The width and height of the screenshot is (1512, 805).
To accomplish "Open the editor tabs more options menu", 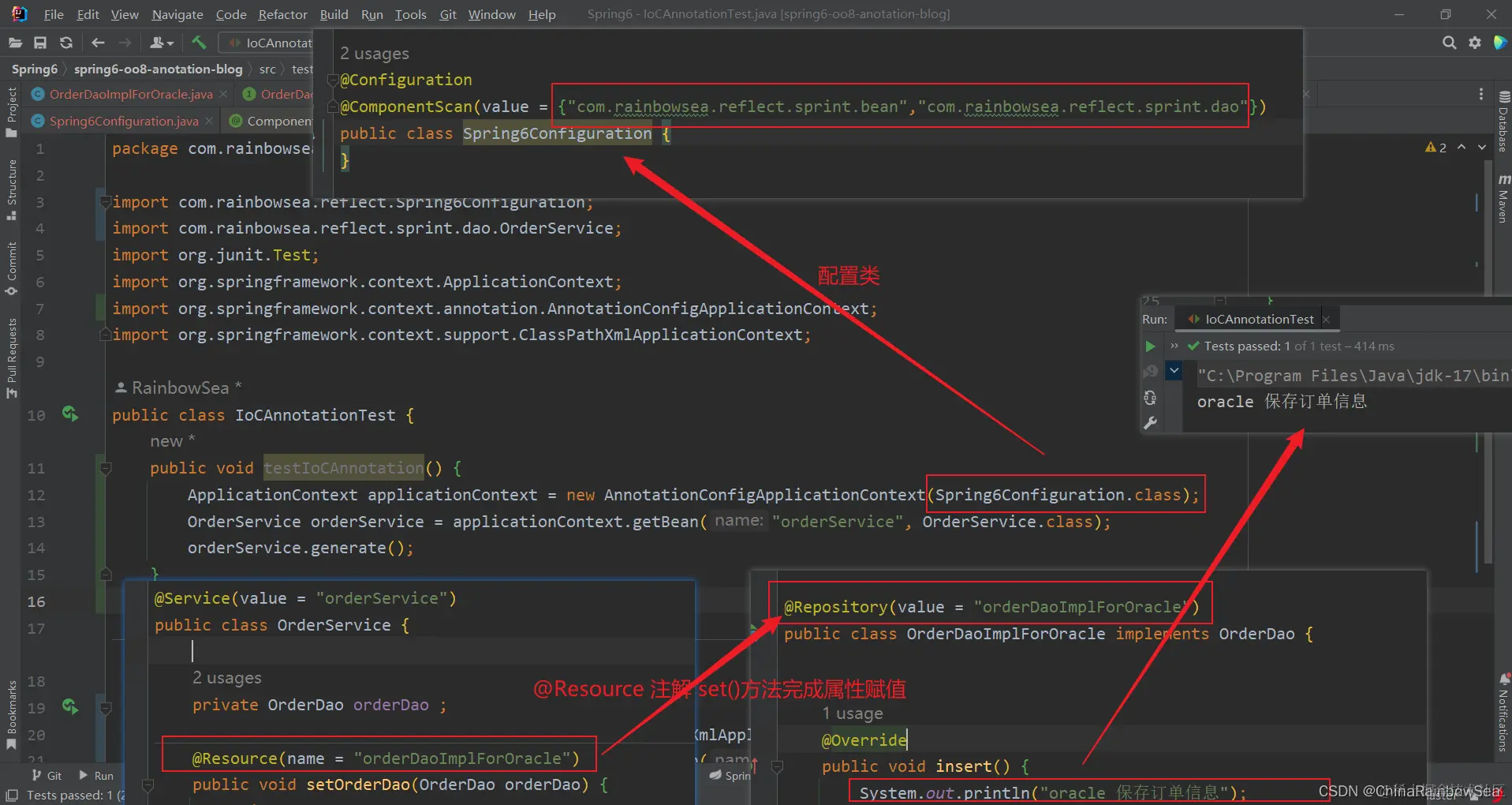I will click(x=1480, y=94).
